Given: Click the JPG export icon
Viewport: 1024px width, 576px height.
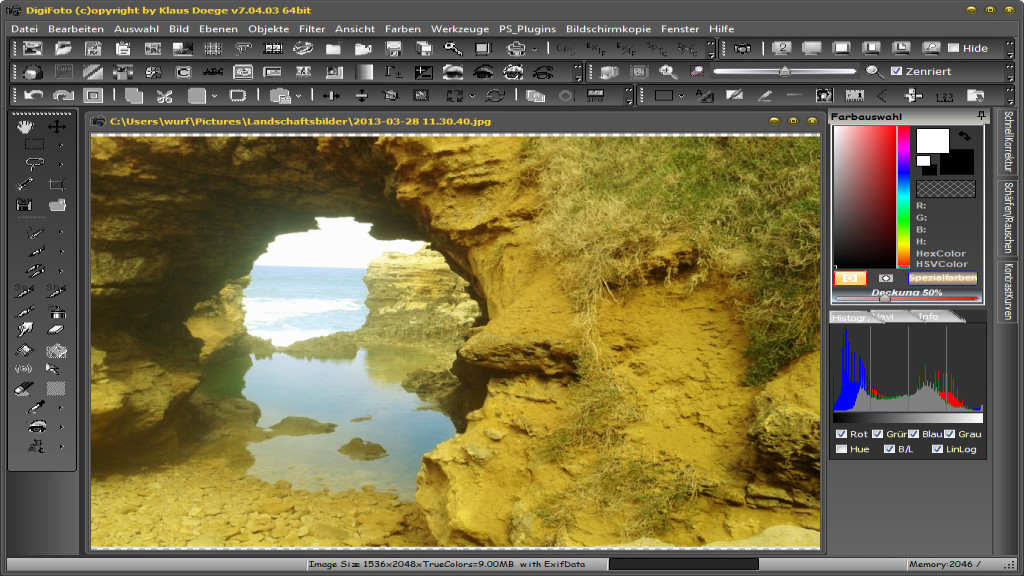Looking at the screenshot, I should pos(596,96).
